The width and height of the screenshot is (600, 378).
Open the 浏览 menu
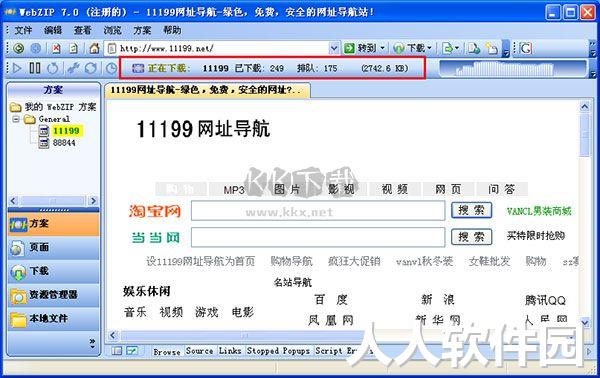[x=112, y=30]
